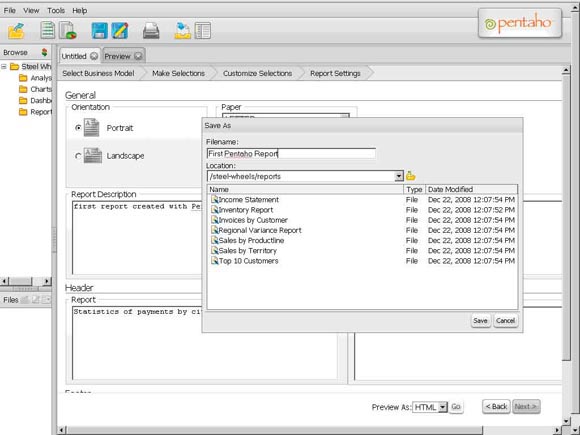Open the File menu
Screen dimensions: 580x435
click(10, 10)
